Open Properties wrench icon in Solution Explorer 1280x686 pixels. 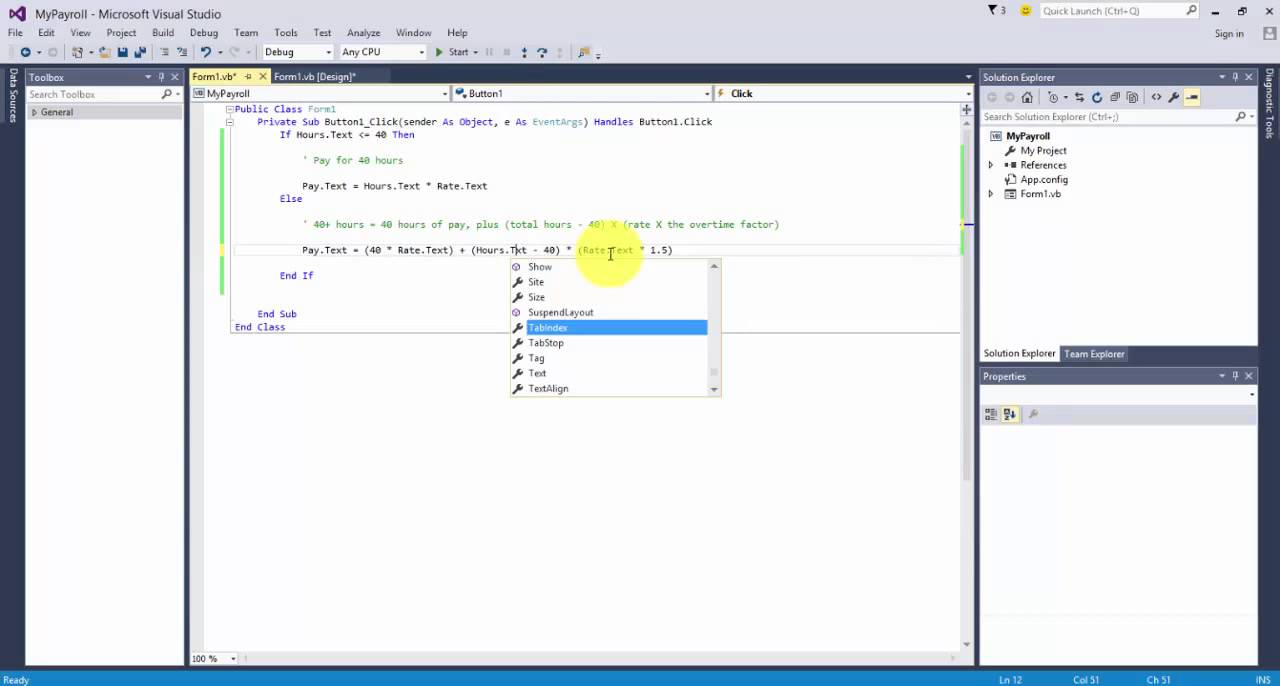tap(1174, 97)
